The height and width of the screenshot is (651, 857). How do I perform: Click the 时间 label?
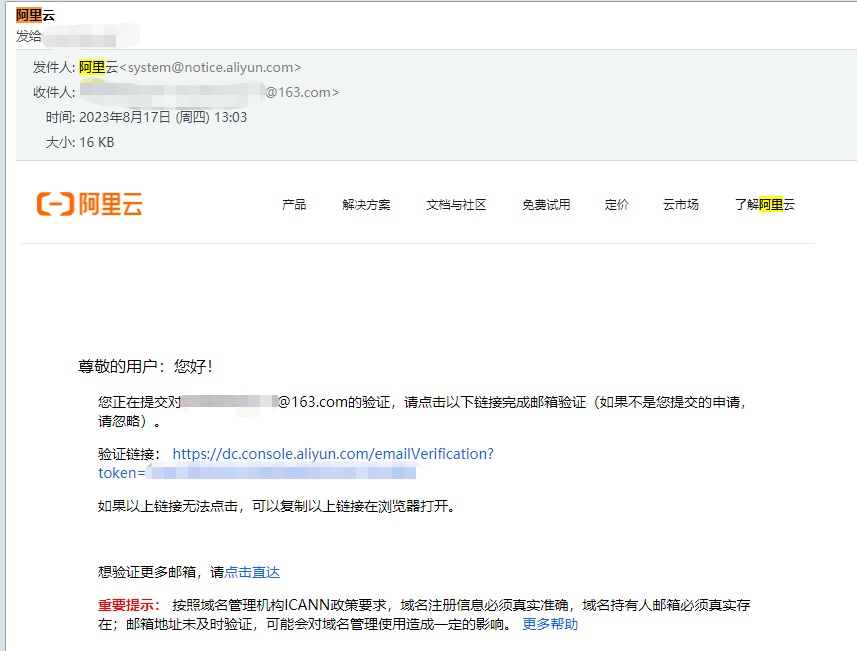60,118
